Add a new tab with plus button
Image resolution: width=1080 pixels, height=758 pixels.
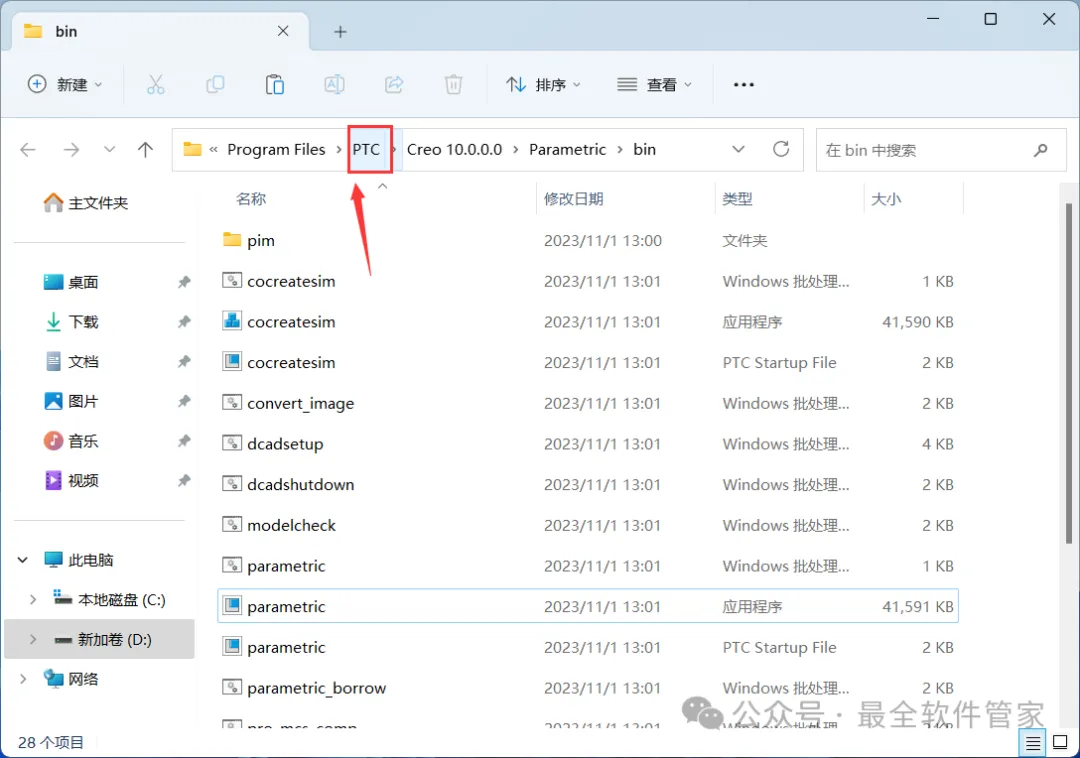point(340,32)
